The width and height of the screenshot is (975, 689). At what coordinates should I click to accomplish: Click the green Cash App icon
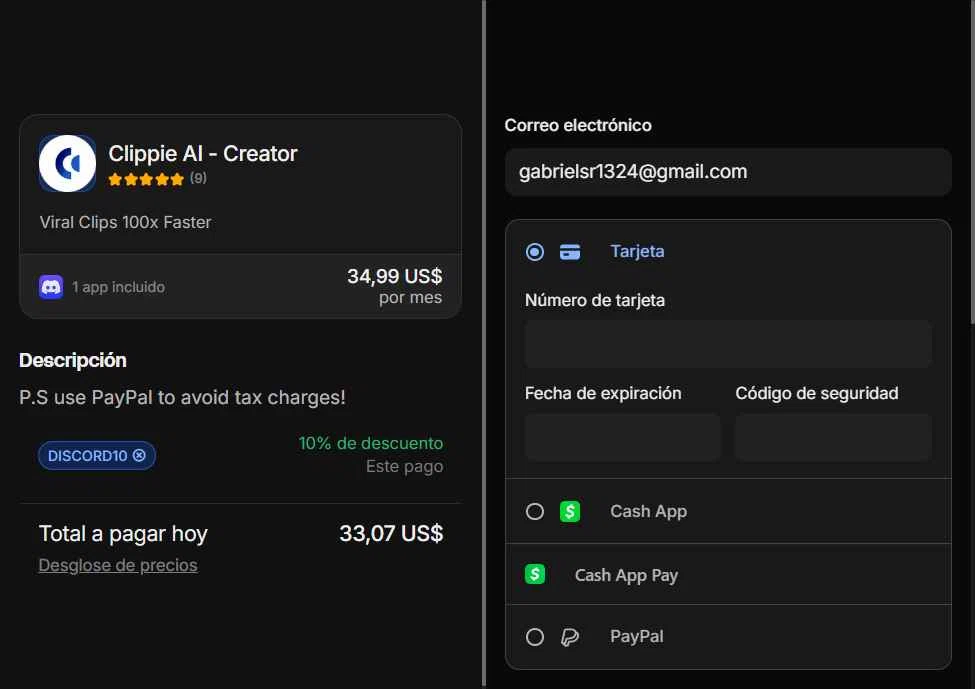coord(570,512)
